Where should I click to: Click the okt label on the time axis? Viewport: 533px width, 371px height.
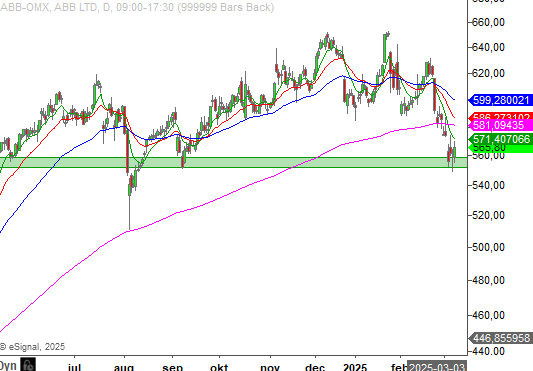tap(219, 367)
